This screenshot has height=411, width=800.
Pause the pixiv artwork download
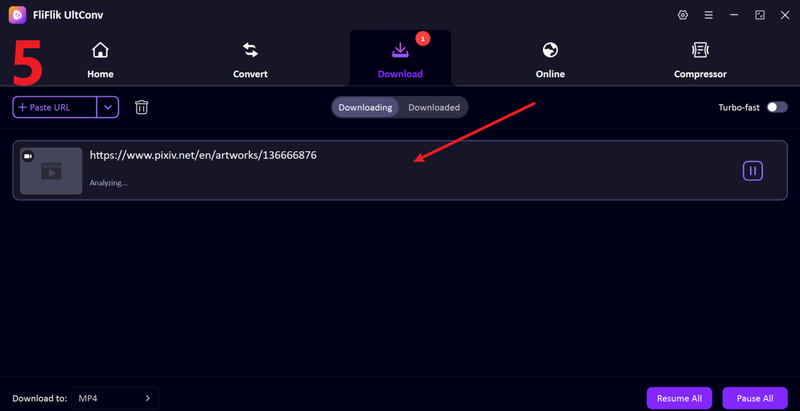tap(753, 171)
